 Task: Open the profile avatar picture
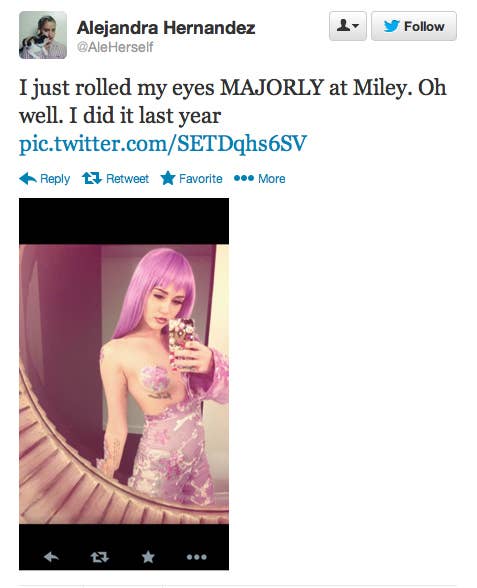43,35
